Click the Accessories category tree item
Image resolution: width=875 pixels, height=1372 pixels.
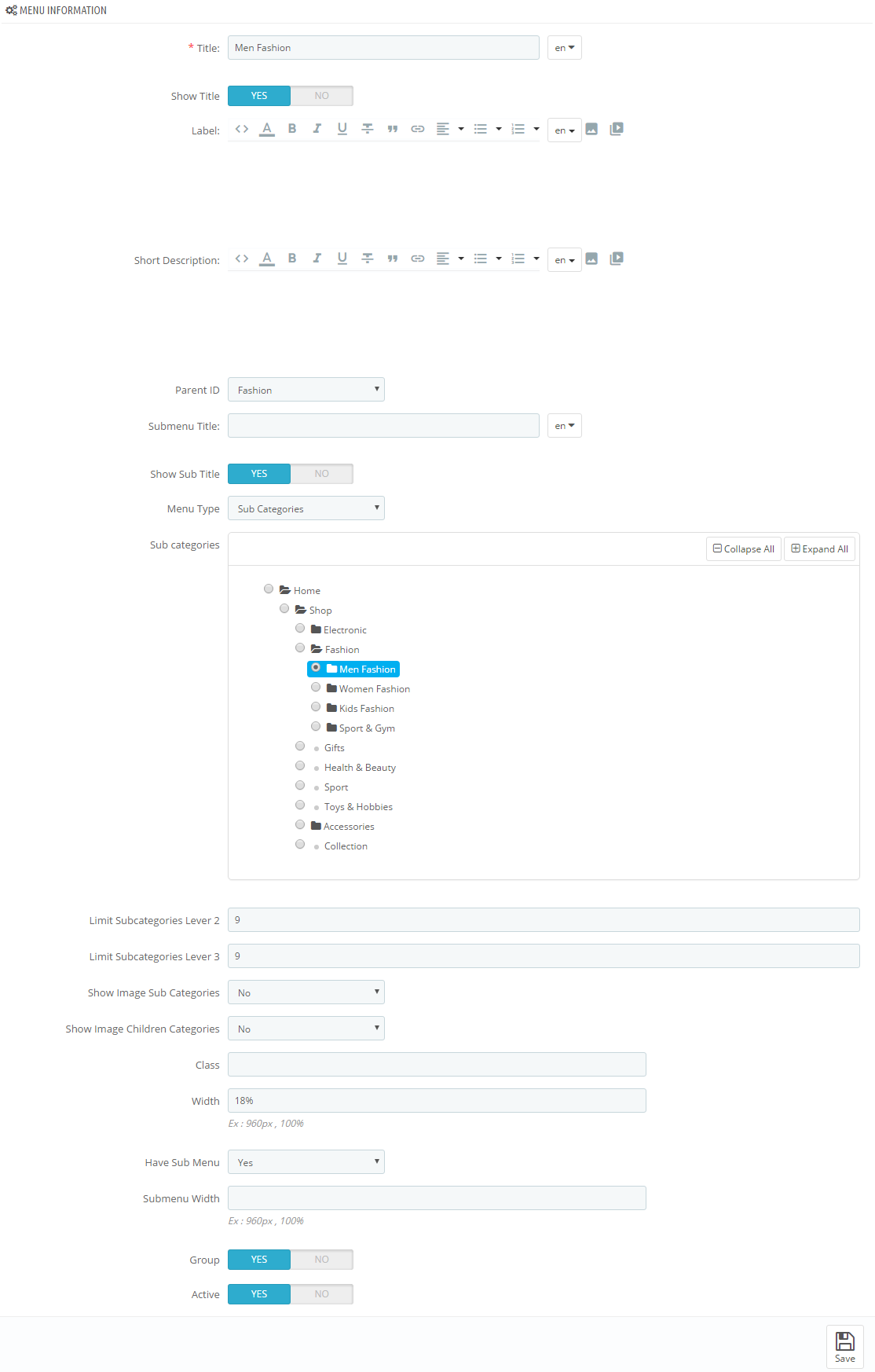click(x=342, y=827)
